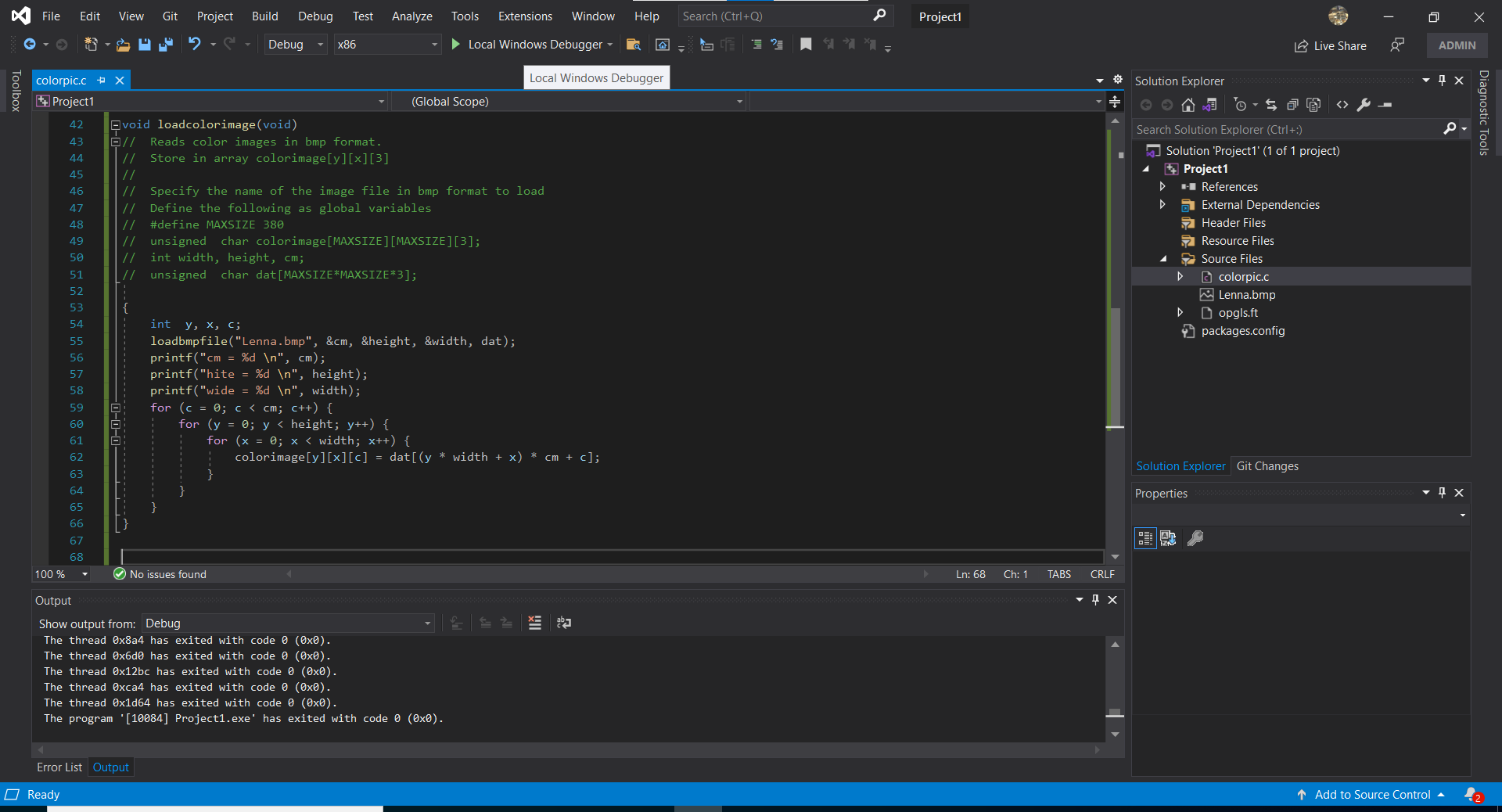Sync Solution Explorer with the active document
Screen dimensions: 1502x812
[1271, 105]
